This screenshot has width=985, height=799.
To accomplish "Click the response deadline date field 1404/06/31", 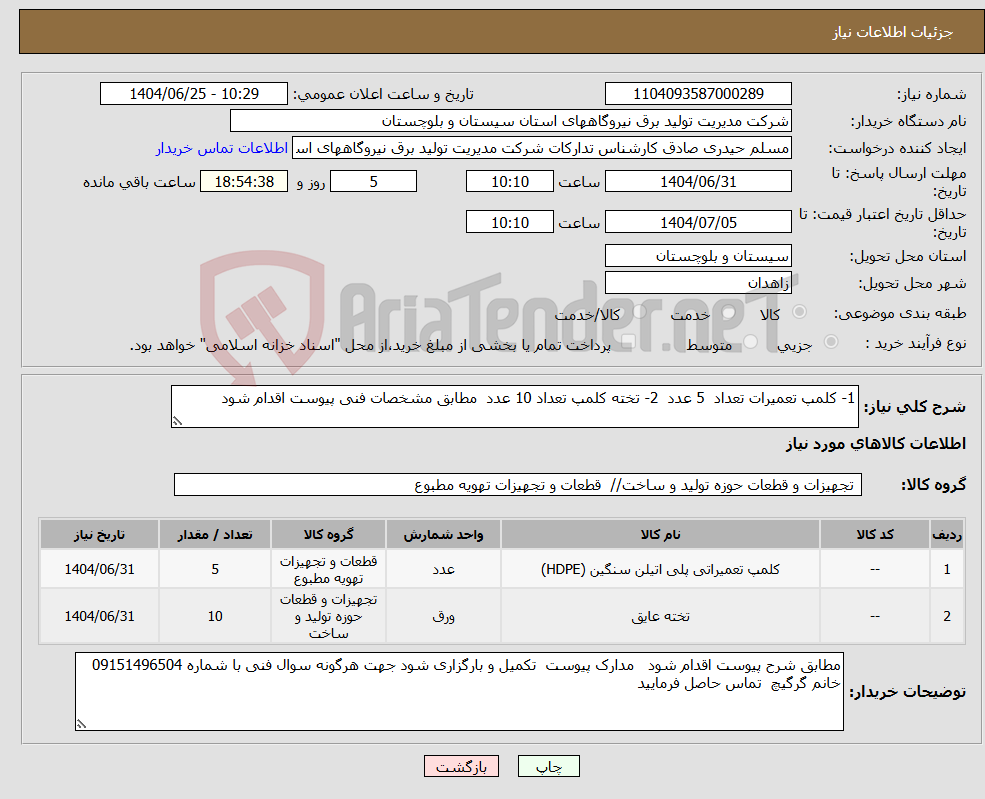I will (x=700, y=181).
